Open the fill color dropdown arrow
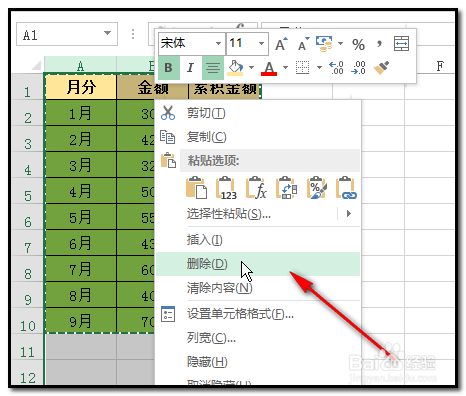466x396 pixels. coord(251,68)
